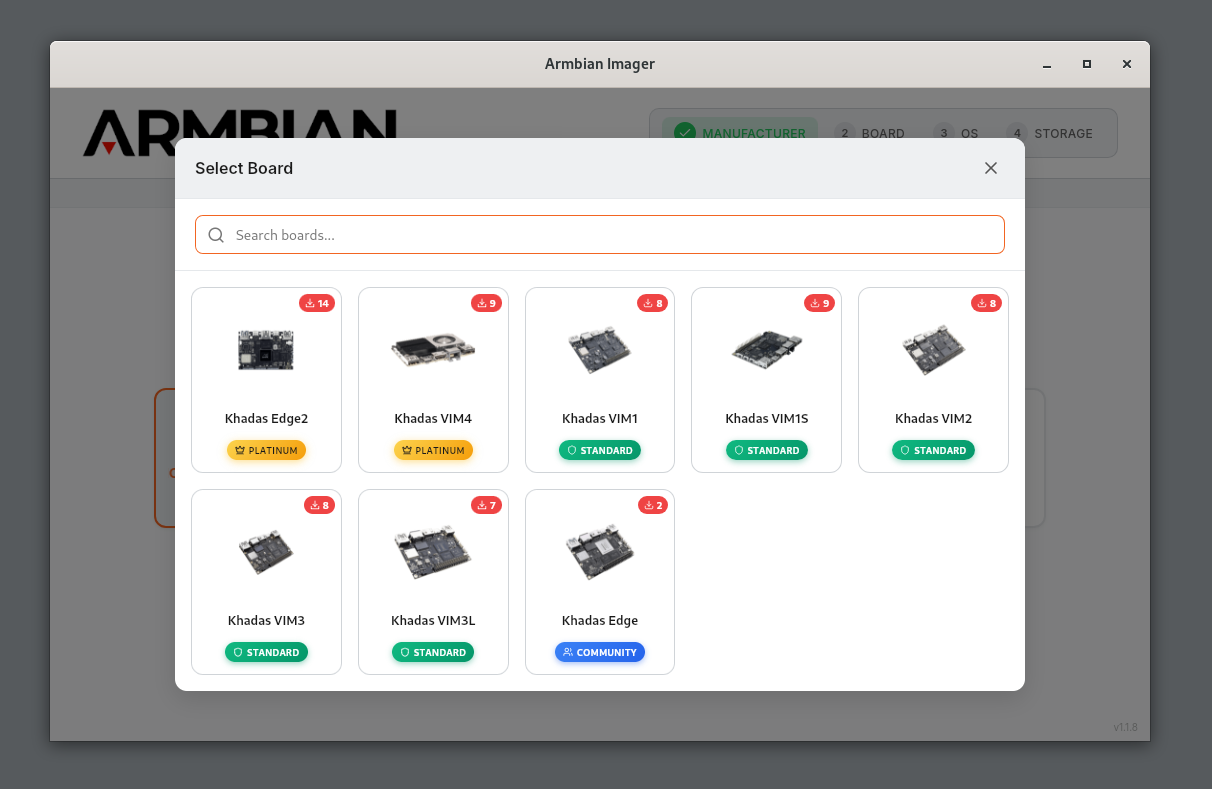The width and height of the screenshot is (1212, 789).
Task: Click the STANDARD badge under Khadas VIM1S
Action: pos(766,450)
